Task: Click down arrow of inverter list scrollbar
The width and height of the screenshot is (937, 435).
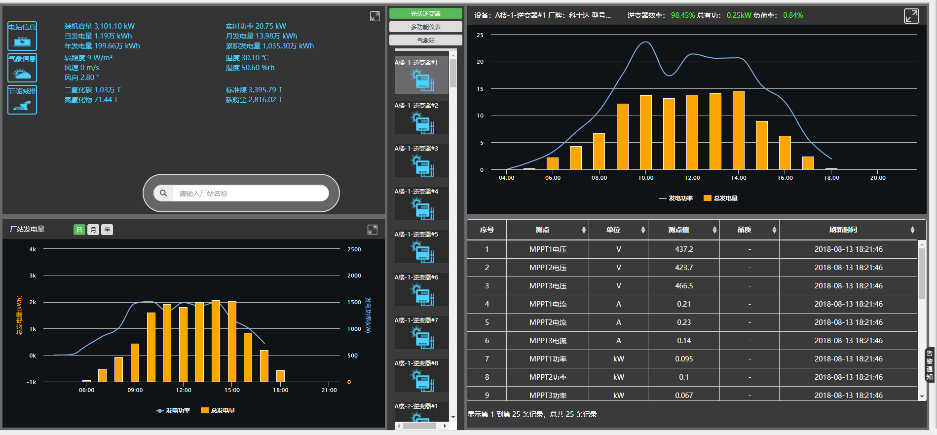Action: (453, 418)
